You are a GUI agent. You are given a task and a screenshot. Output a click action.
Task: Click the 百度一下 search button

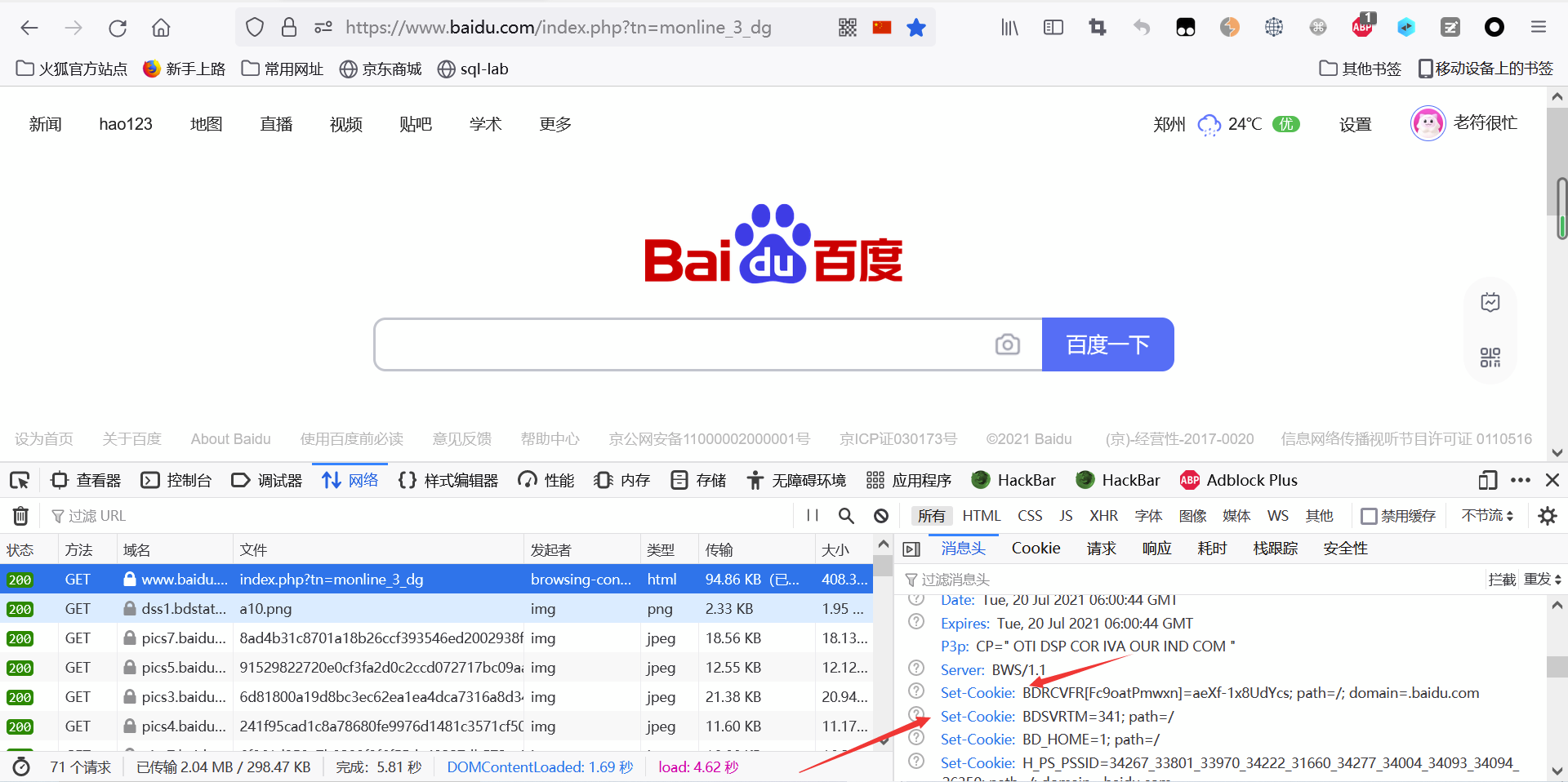(x=1107, y=344)
